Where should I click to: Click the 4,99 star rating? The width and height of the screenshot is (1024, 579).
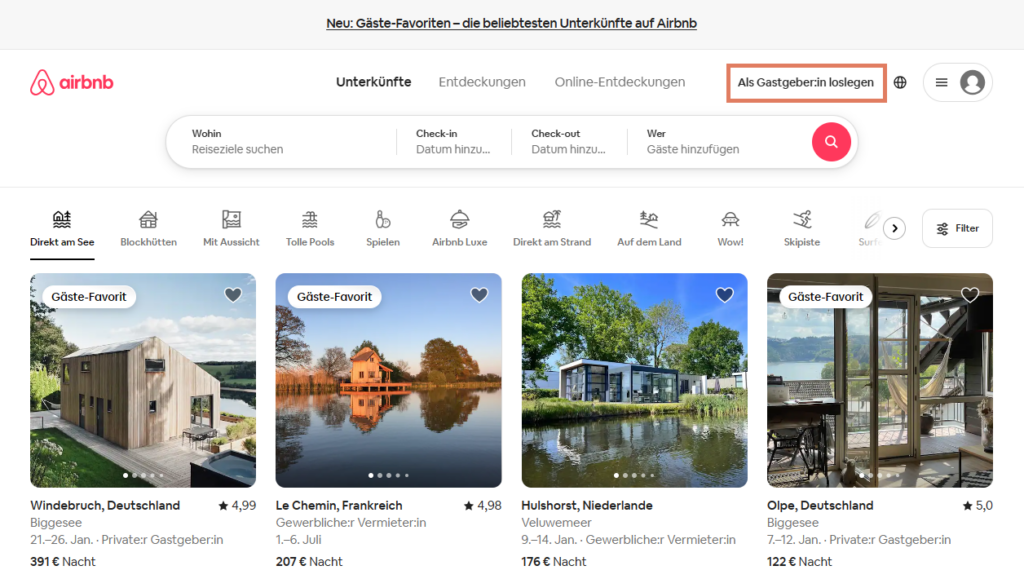tap(237, 505)
